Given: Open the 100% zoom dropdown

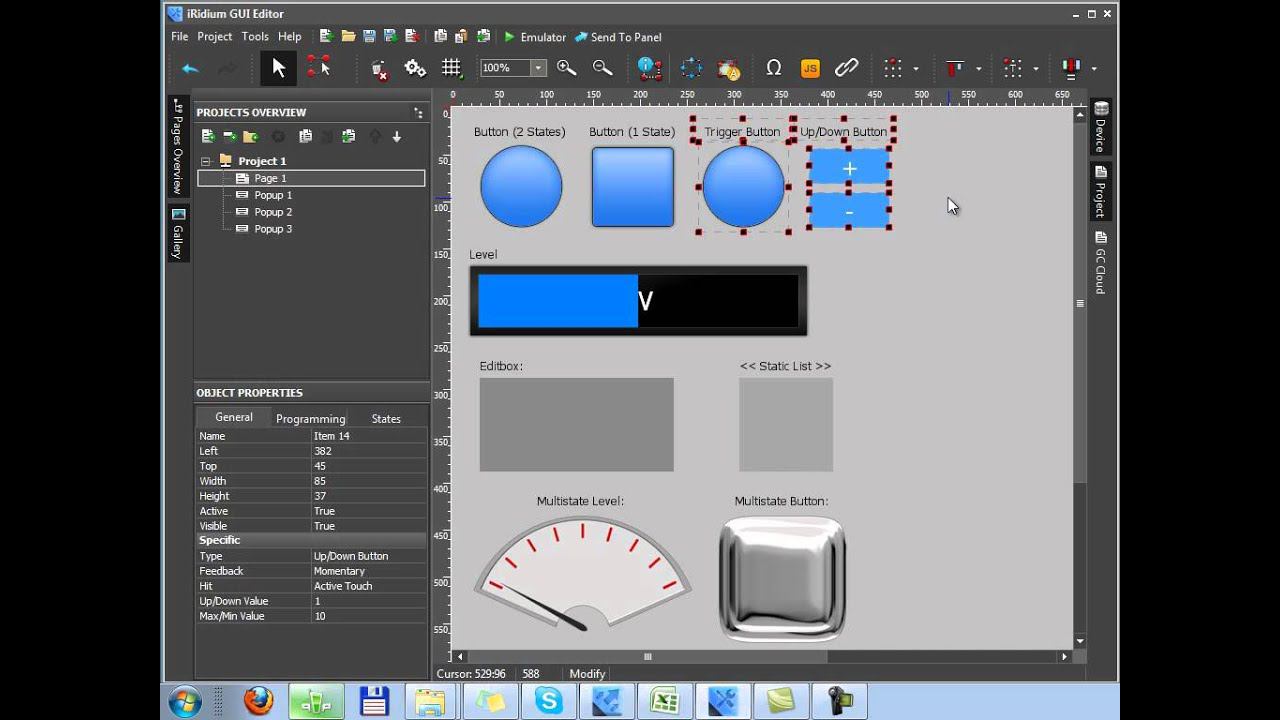Looking at the screenshot, I should coord(538,68).
